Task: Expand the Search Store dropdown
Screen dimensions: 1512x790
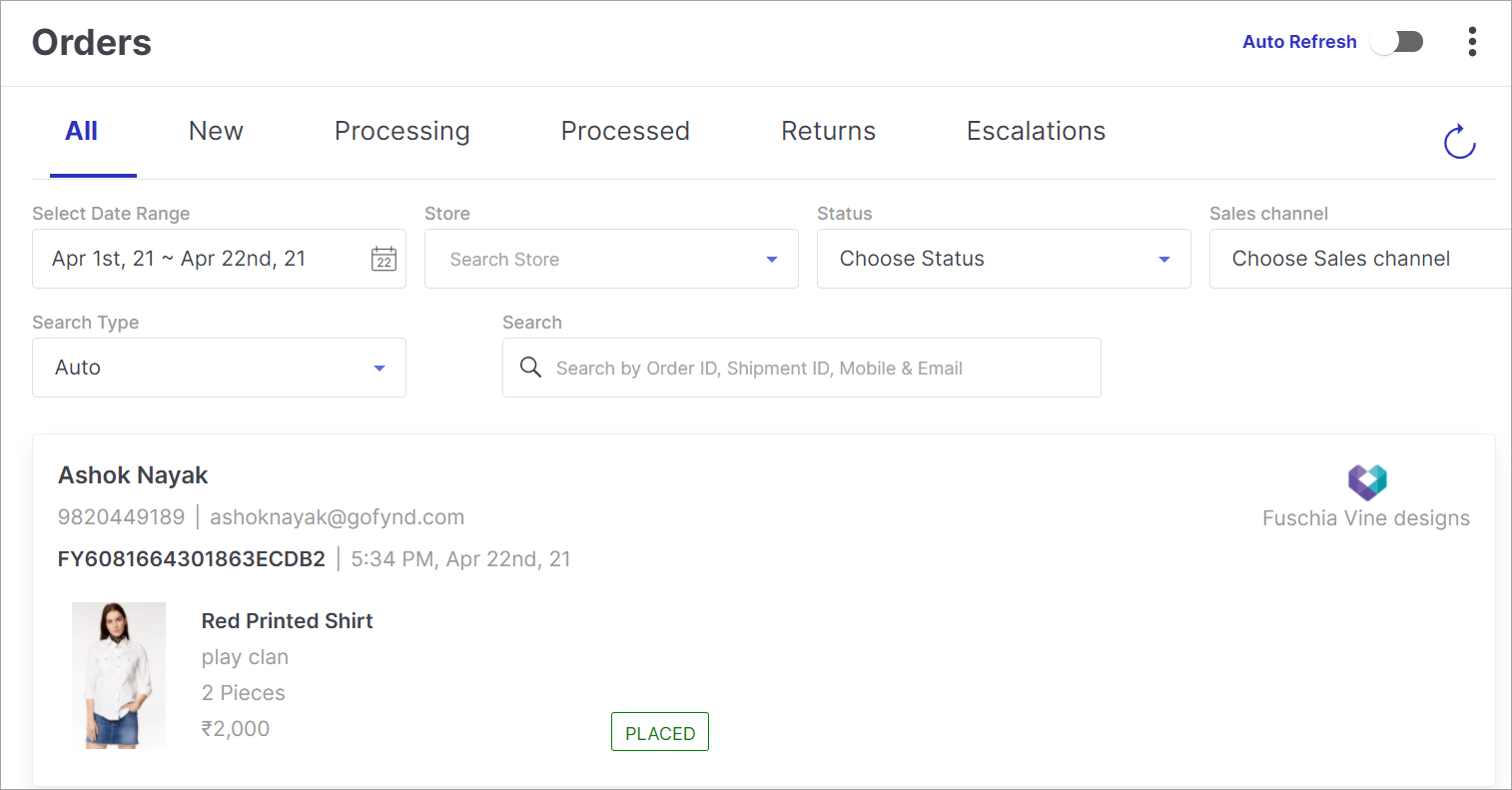Action: (611, 259)
